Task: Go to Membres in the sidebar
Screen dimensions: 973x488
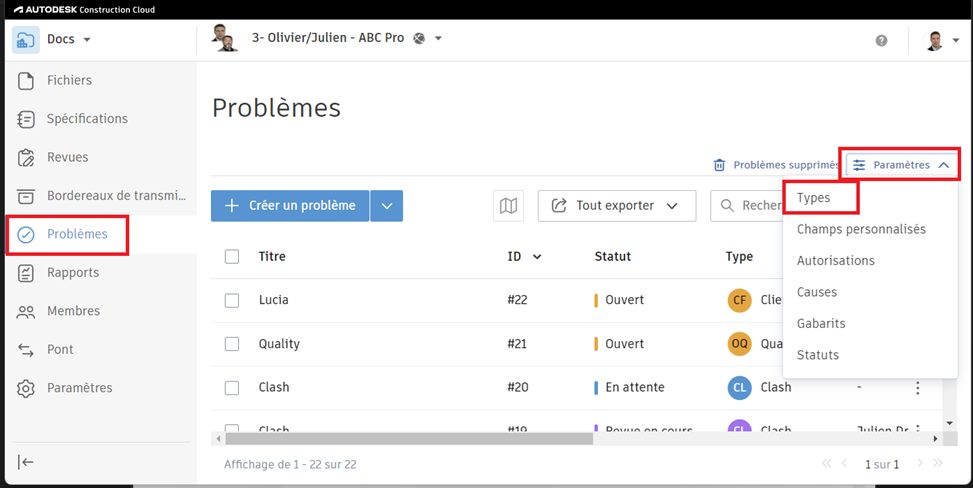Action: (73, 311)
